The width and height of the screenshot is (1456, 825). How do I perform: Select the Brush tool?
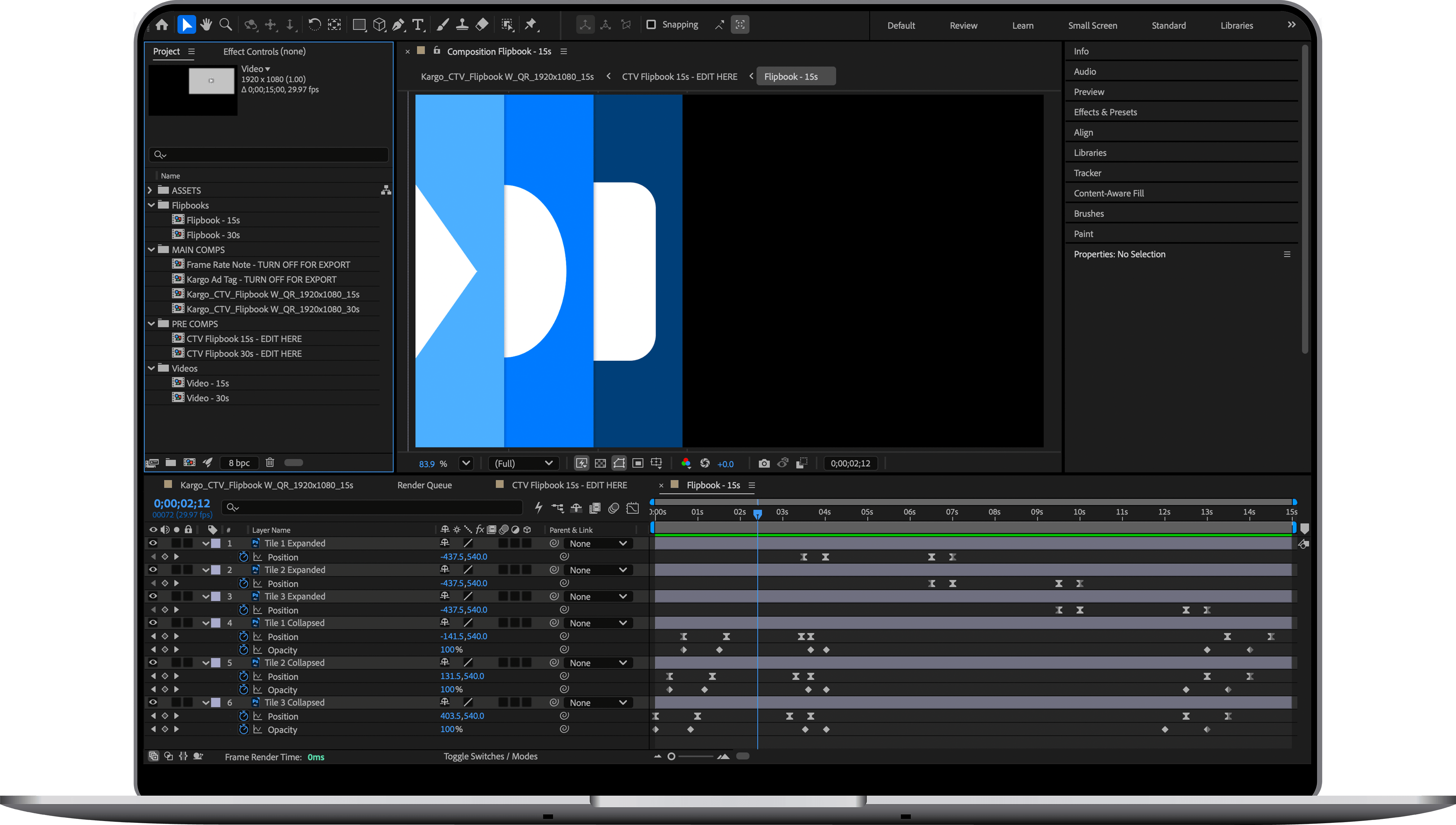coord(443,24)
